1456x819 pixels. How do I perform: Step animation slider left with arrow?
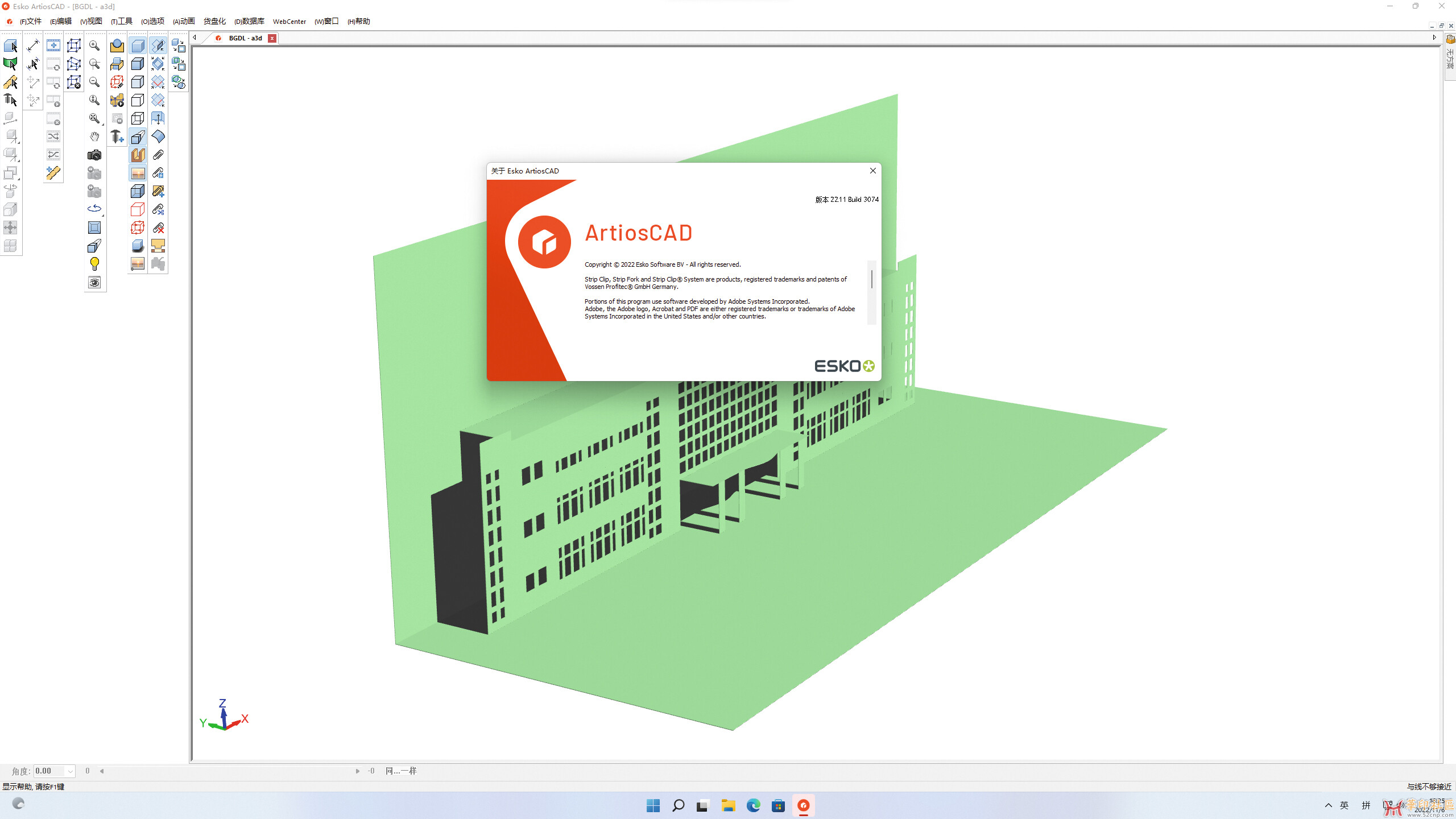click(x=102, y=771)
